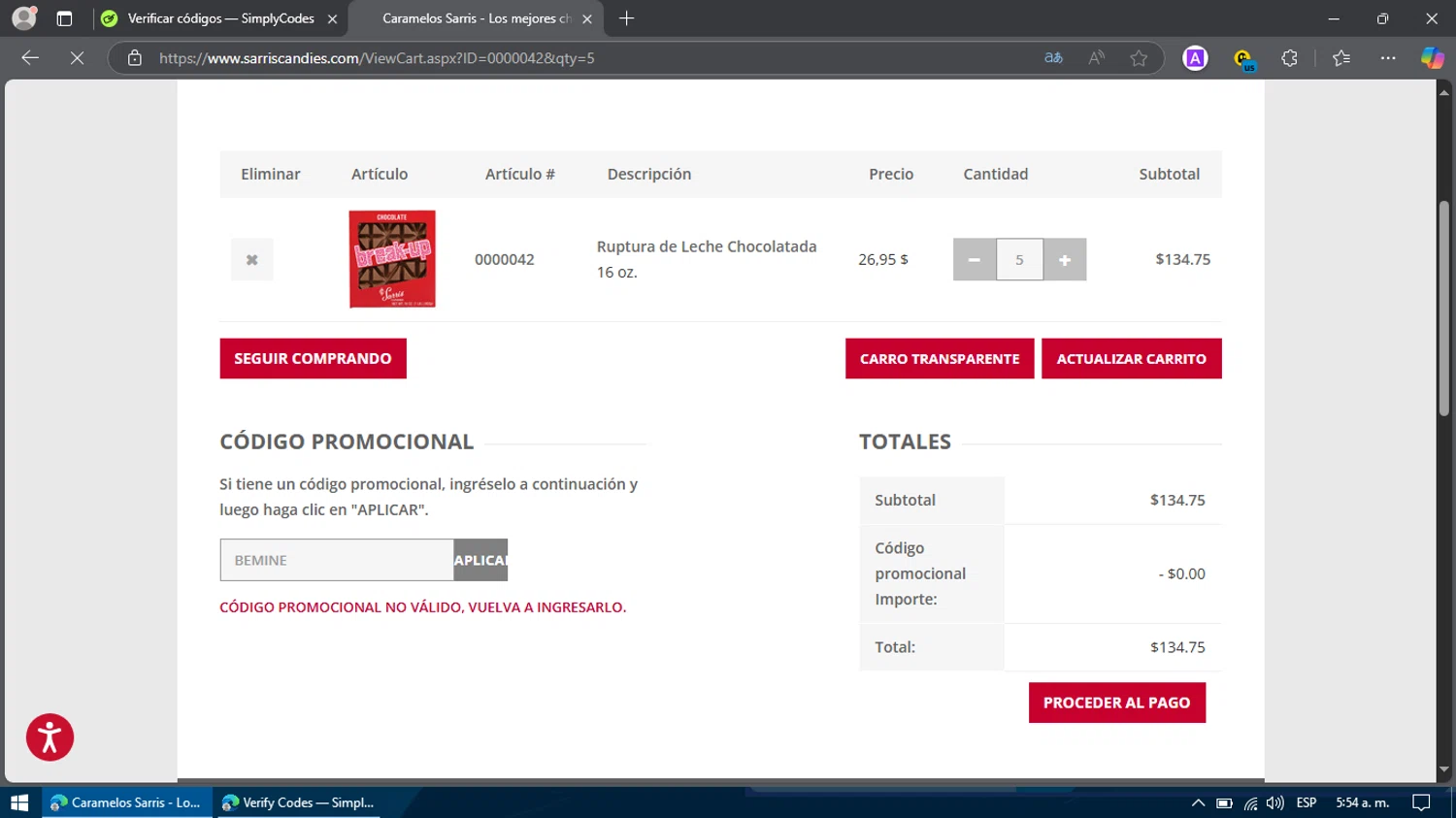This screenshot has height=818, width=1456.
Task: Close the Verificar códigos SimplyCodes tab
Action: click(x=332, y=18)
